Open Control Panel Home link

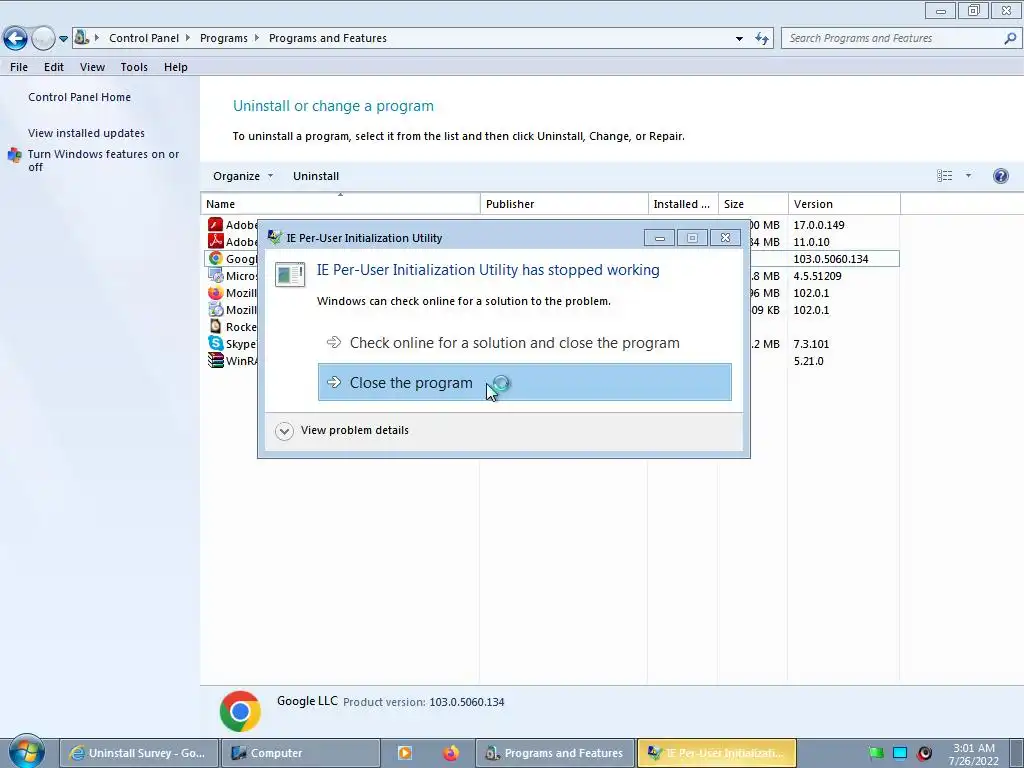[79, 97]
